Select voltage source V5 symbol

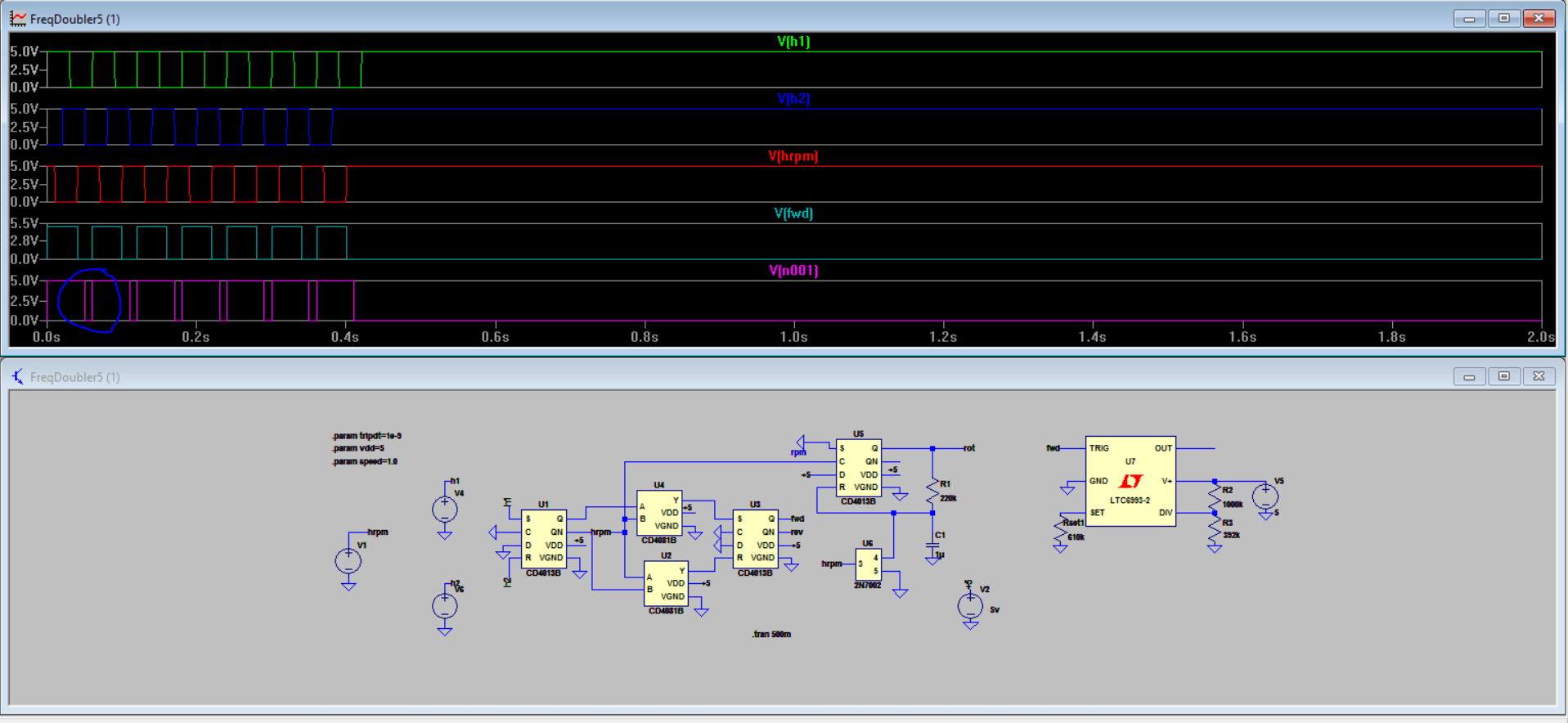point(1265,496)
